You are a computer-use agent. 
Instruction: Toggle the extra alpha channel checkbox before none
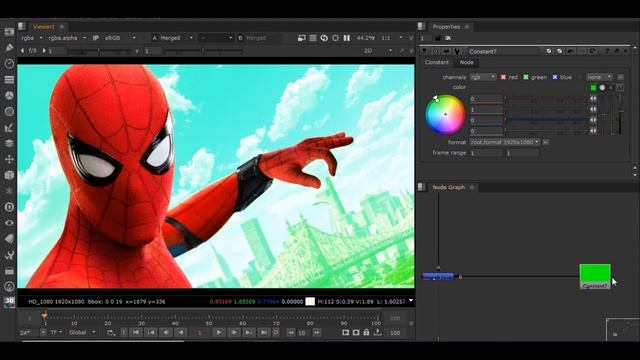tap(580, 77)
